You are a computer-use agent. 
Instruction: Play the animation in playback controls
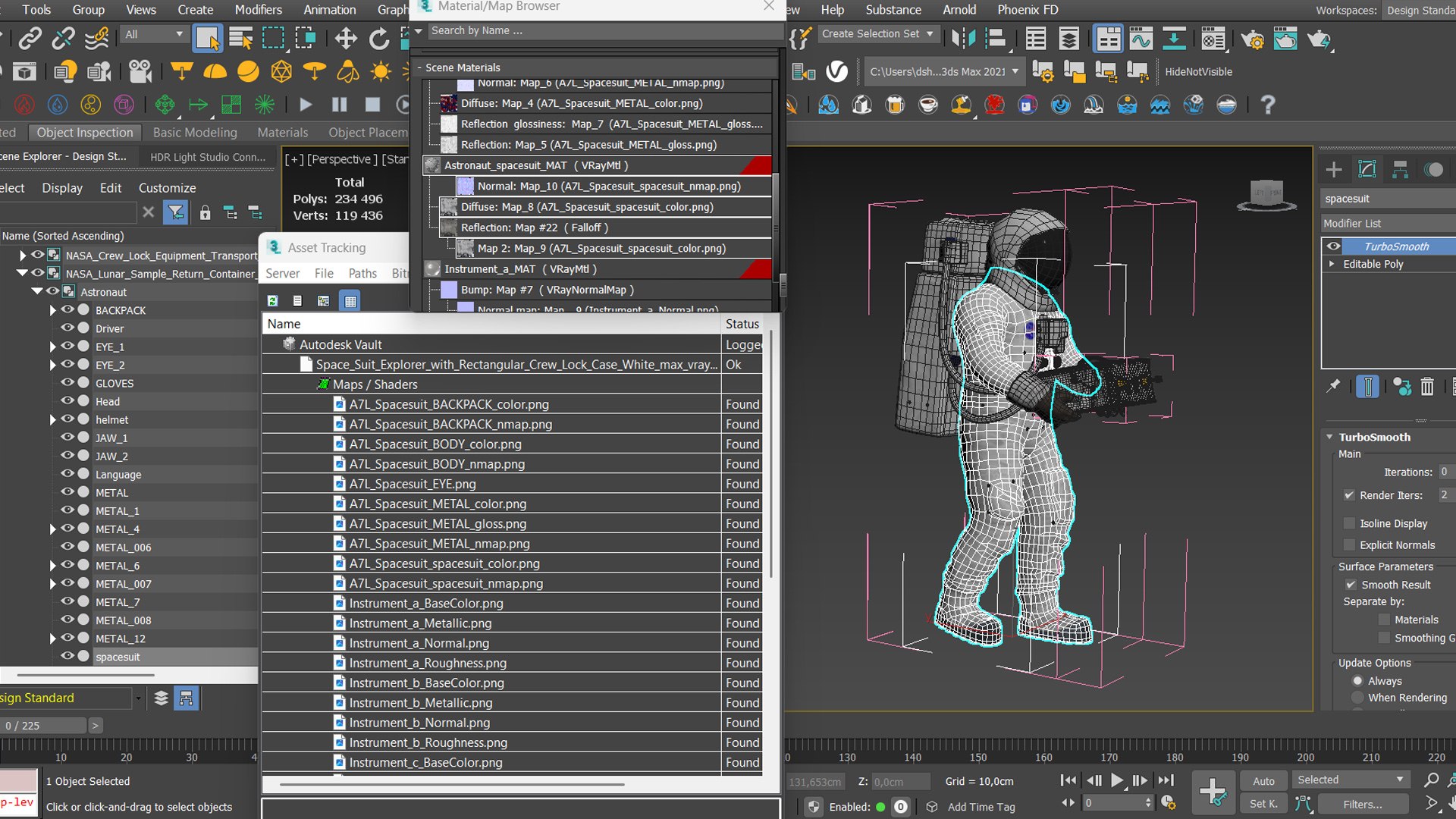1117,780
